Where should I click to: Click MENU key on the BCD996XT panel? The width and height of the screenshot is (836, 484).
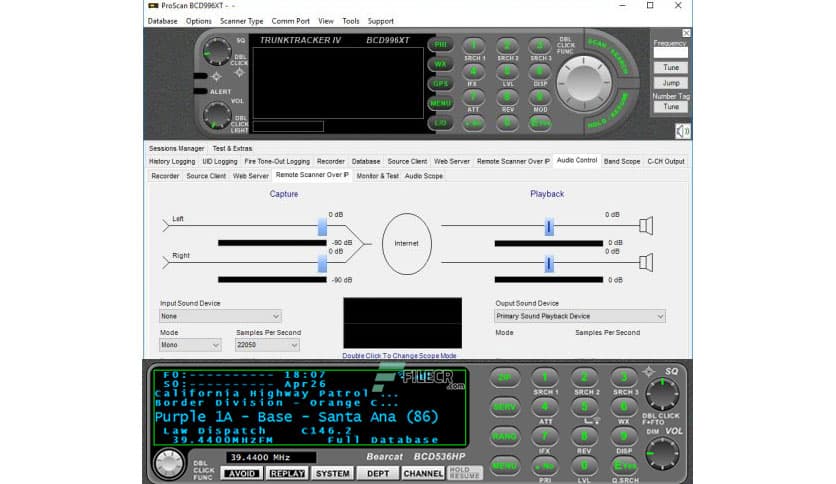(440, 103)
